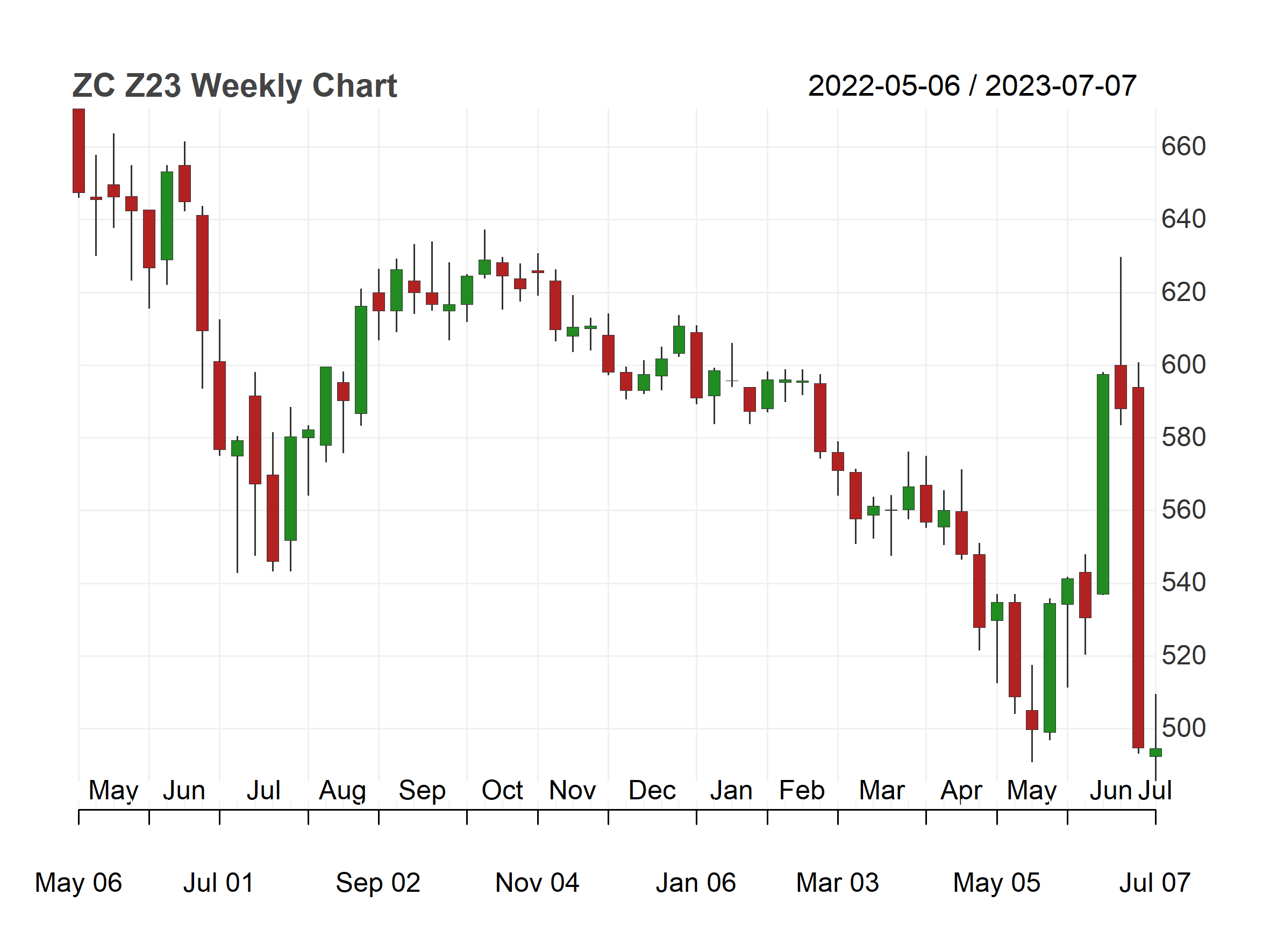
Task: Click the 600 price axis label
Action: coord(1183,364)
